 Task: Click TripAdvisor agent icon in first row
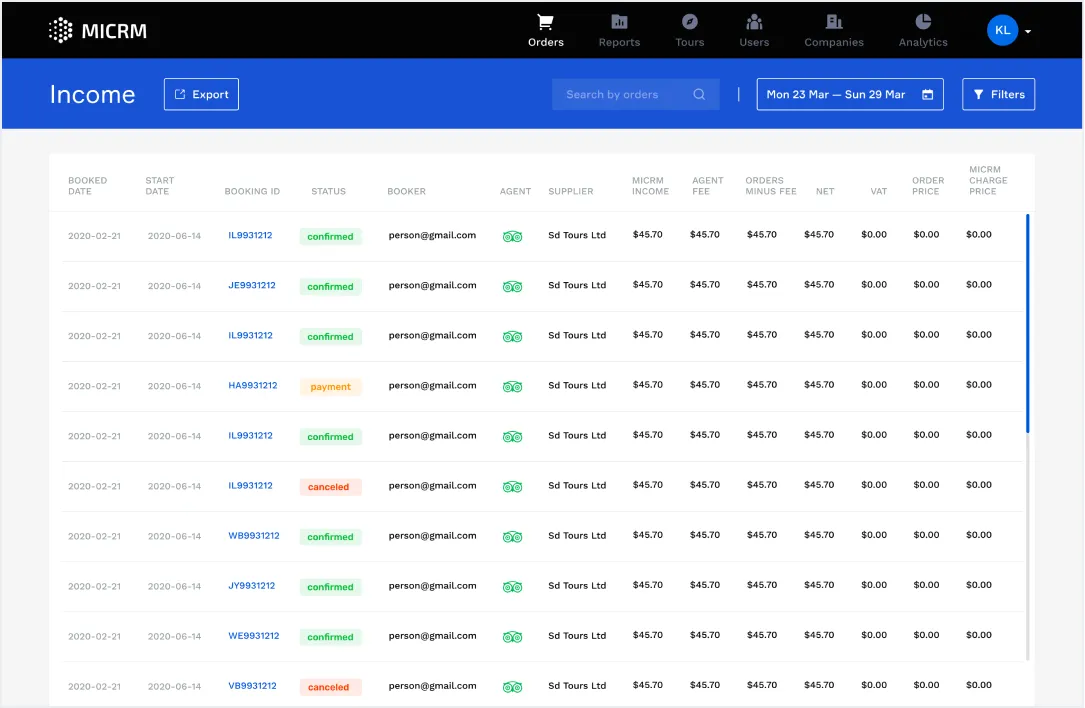point(512,236)
